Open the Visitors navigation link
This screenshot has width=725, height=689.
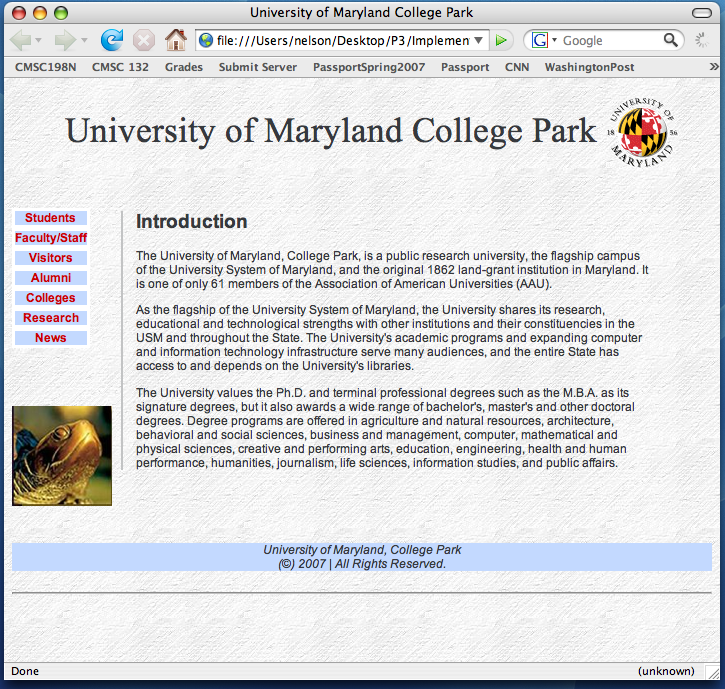[50, 258]
